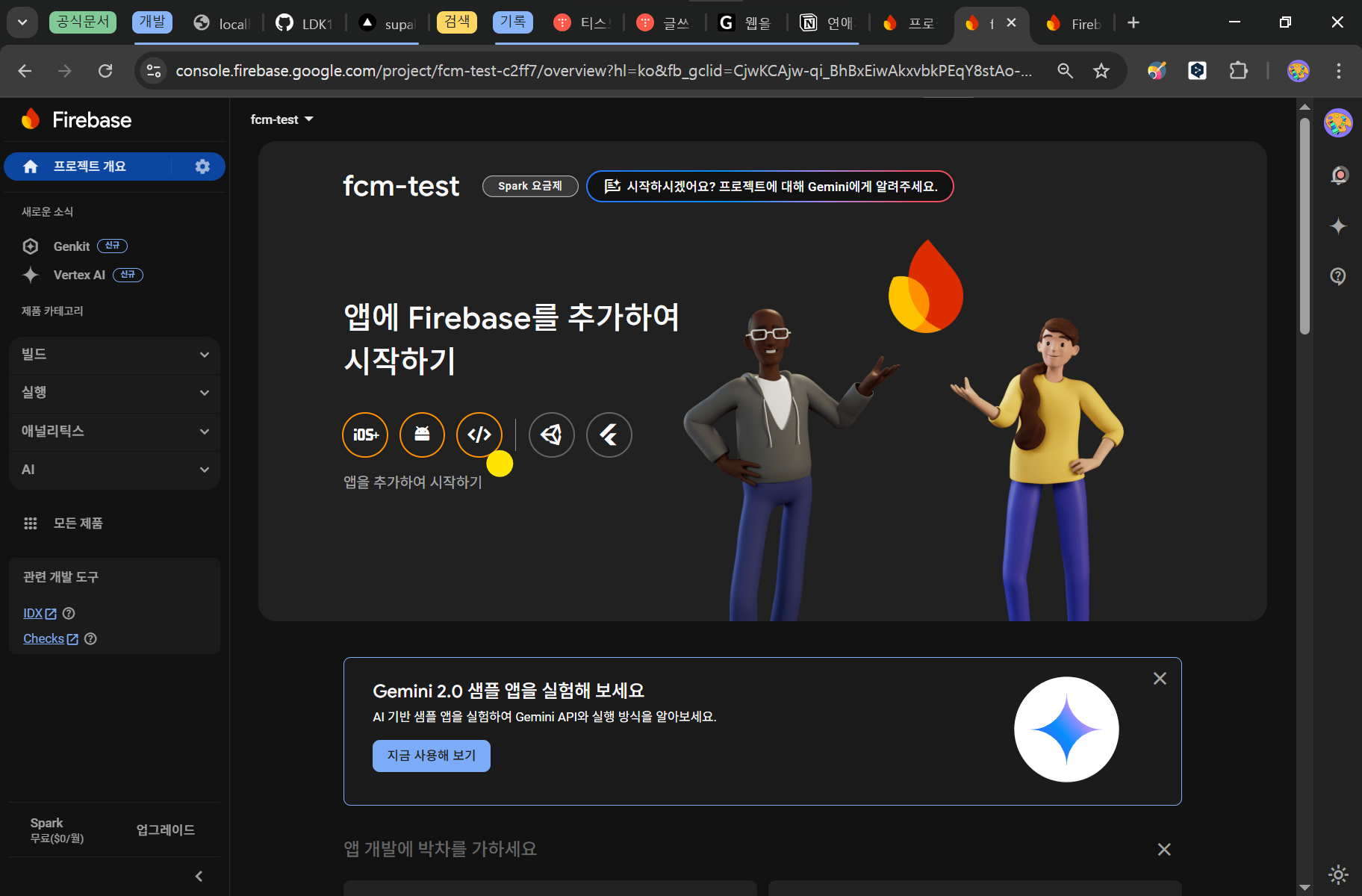Click the 업그레이드 upgrade button
1362x896 pixels.
[166, 830]
